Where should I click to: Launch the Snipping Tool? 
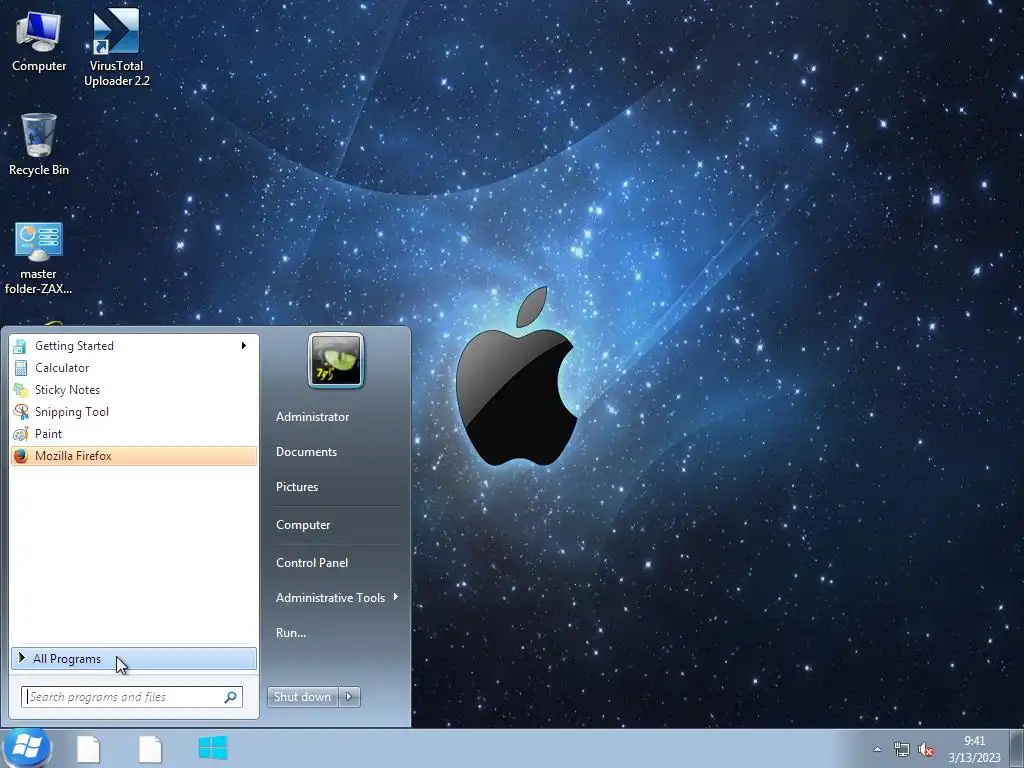pos(134,411)
